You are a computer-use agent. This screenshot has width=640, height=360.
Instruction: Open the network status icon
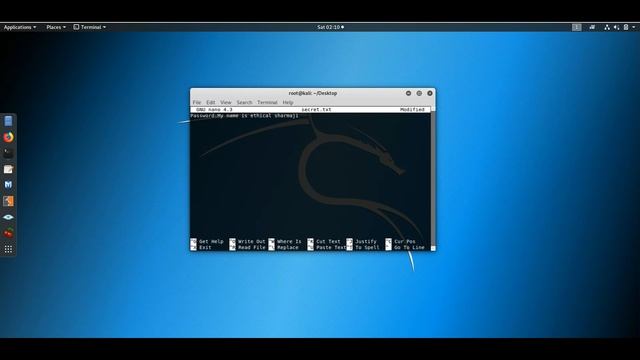point(607,27)
